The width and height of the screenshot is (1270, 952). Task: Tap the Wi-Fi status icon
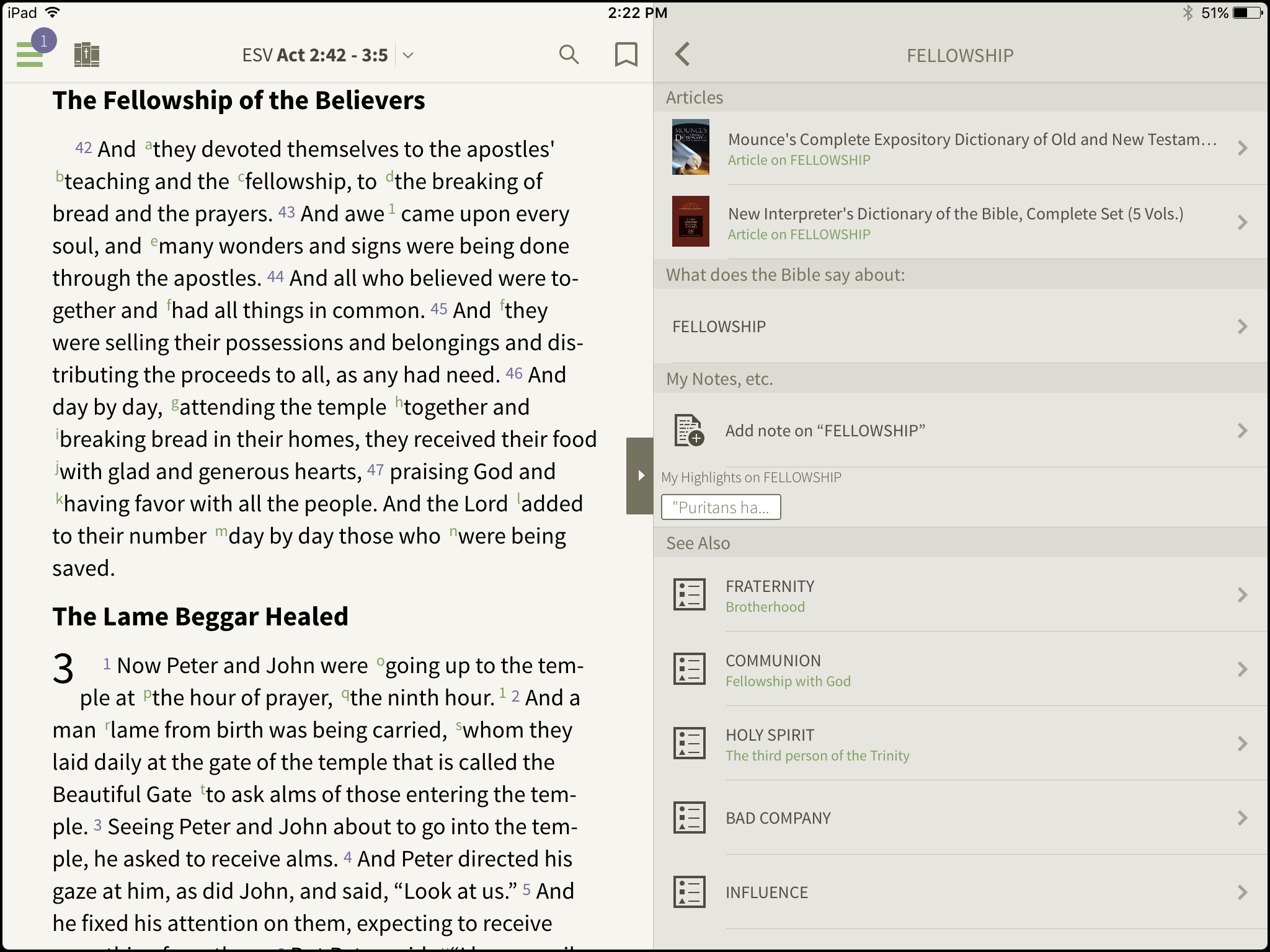click(53, 12)
